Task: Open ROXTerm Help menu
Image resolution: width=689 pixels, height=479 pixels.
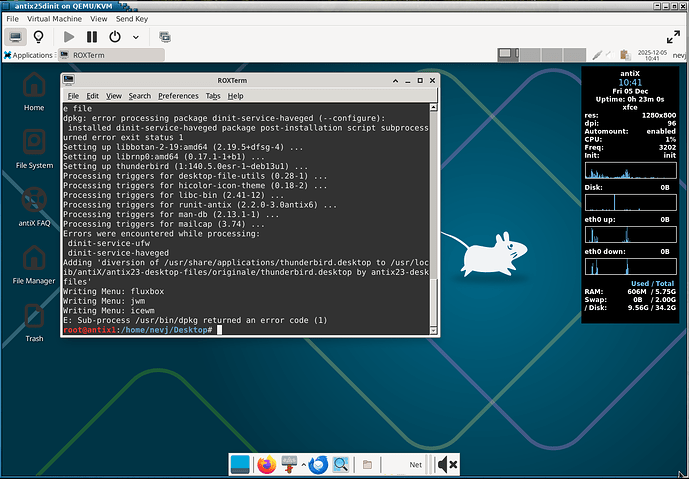Action: [235, 96]
